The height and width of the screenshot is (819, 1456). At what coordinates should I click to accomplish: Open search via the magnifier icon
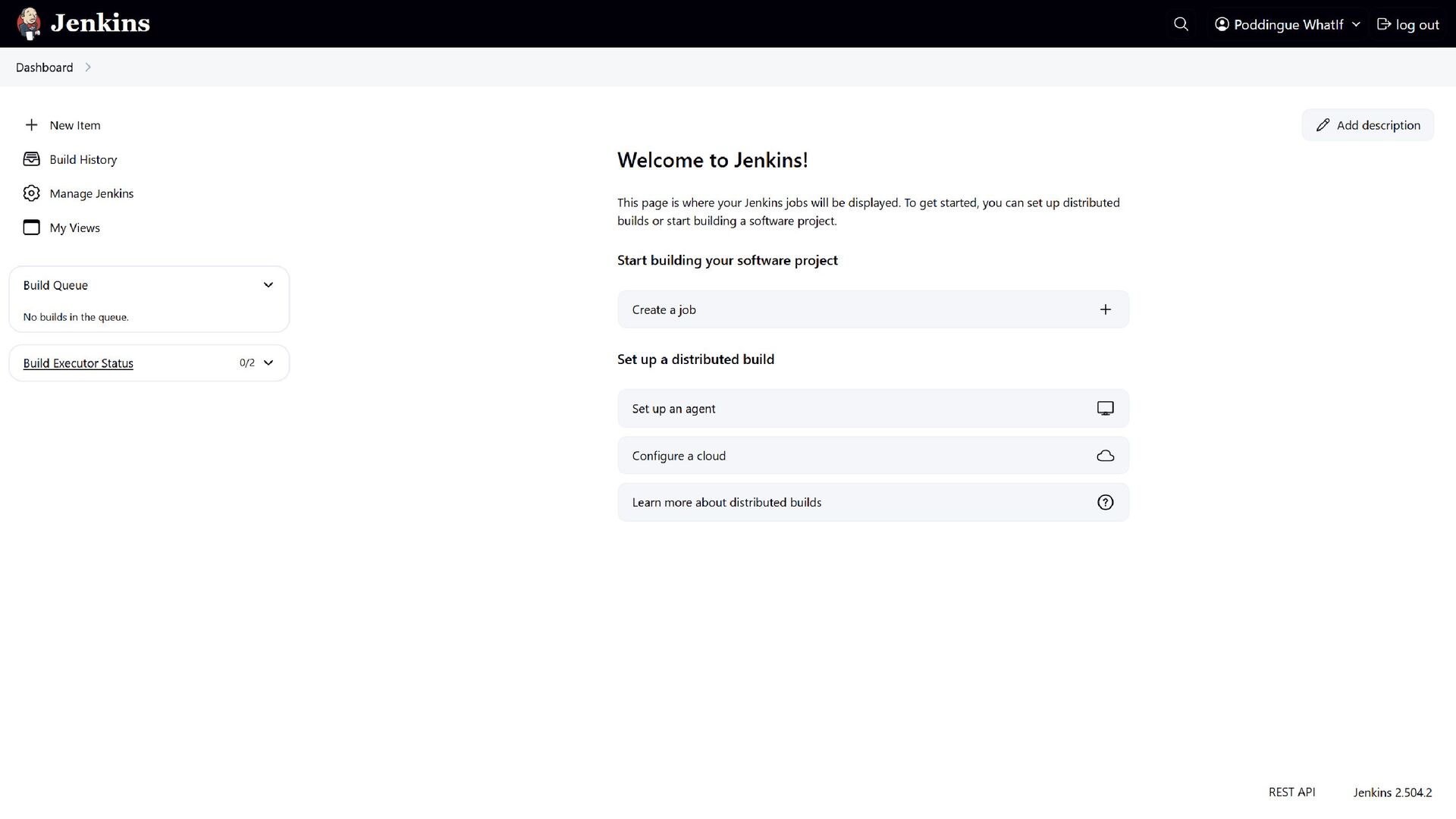(1181, 24)
